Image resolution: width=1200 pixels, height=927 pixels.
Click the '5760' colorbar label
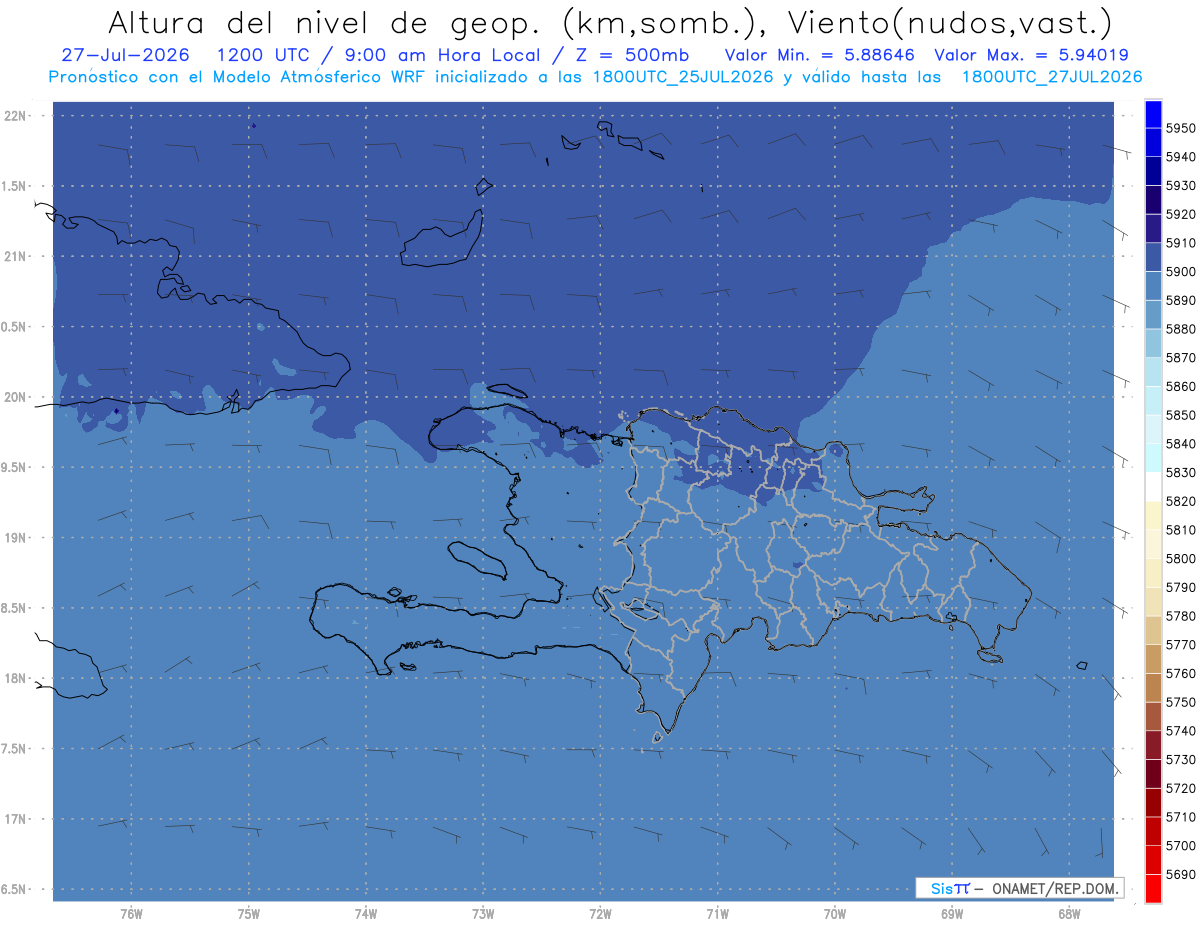pyautogui.click(x=1181, y=673)
